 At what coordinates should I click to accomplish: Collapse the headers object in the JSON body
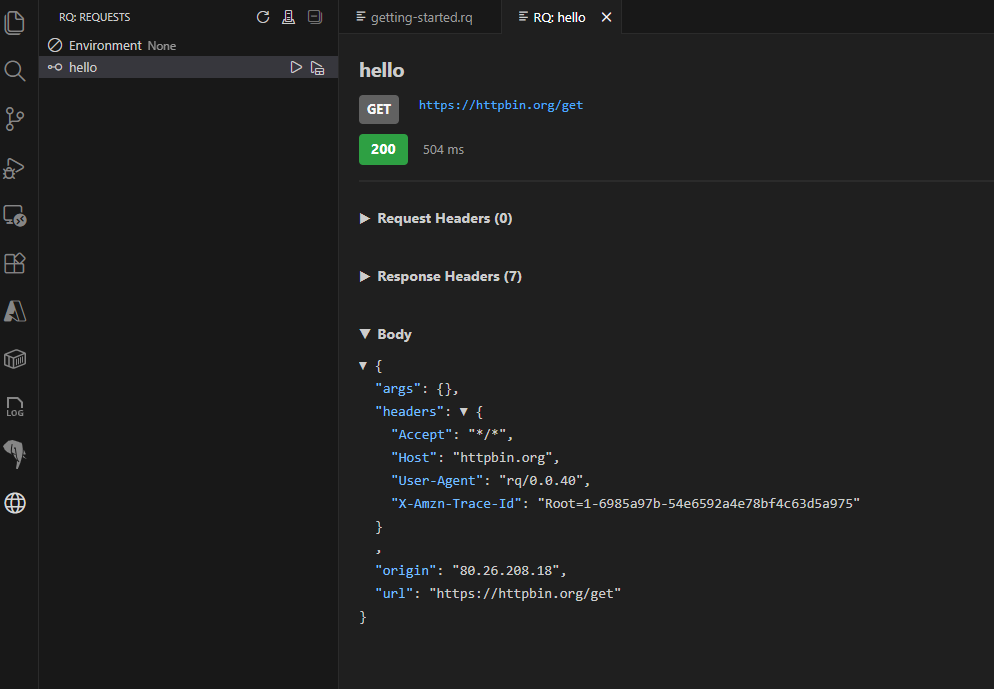click(x=462, y=411)
